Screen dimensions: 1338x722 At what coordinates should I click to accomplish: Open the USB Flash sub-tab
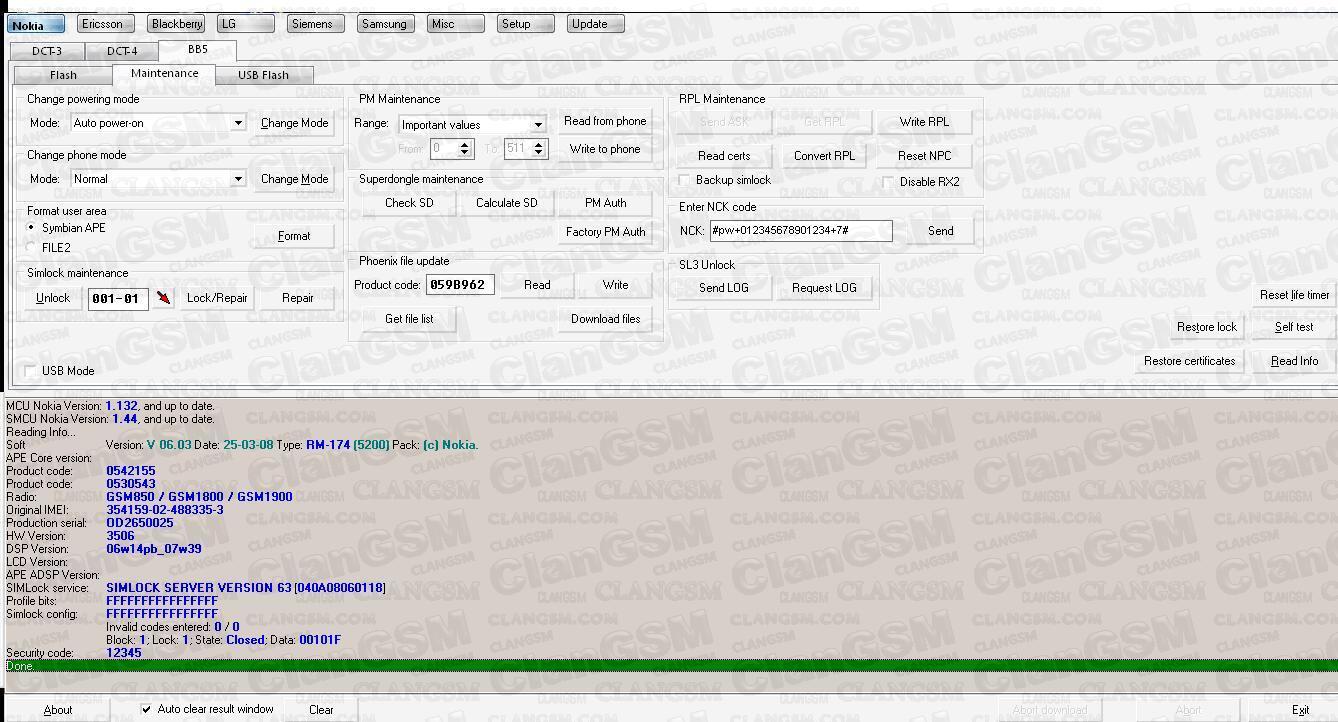(264, 75)
